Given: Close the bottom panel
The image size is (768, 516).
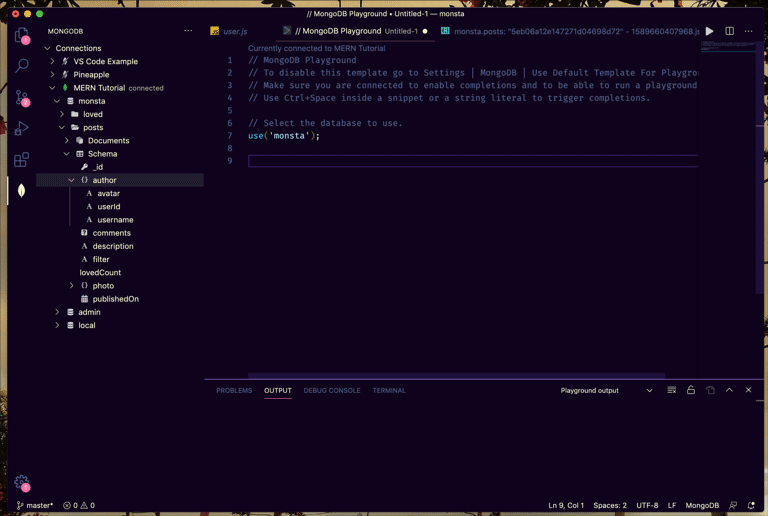Looking at the screenshot, I should [x=748, y=390].
